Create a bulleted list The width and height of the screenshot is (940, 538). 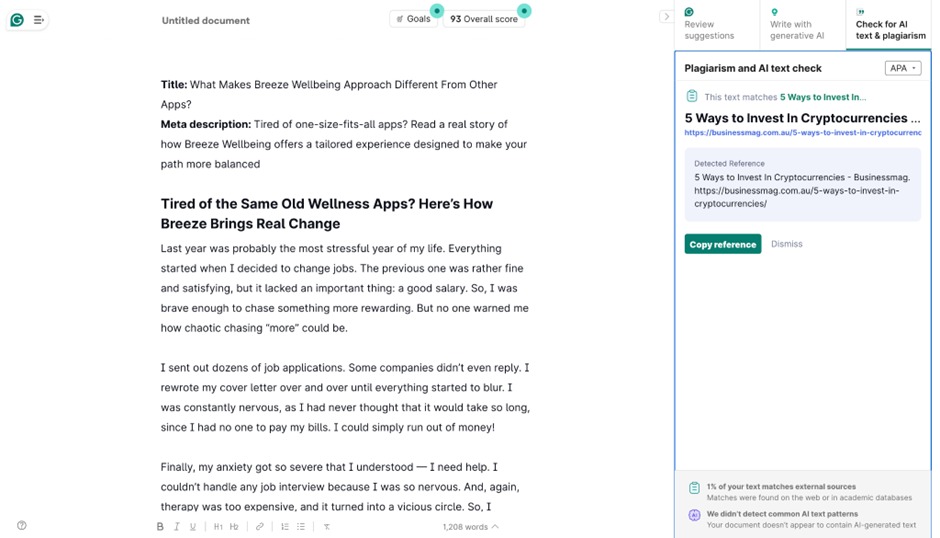[x=301, y=526]
